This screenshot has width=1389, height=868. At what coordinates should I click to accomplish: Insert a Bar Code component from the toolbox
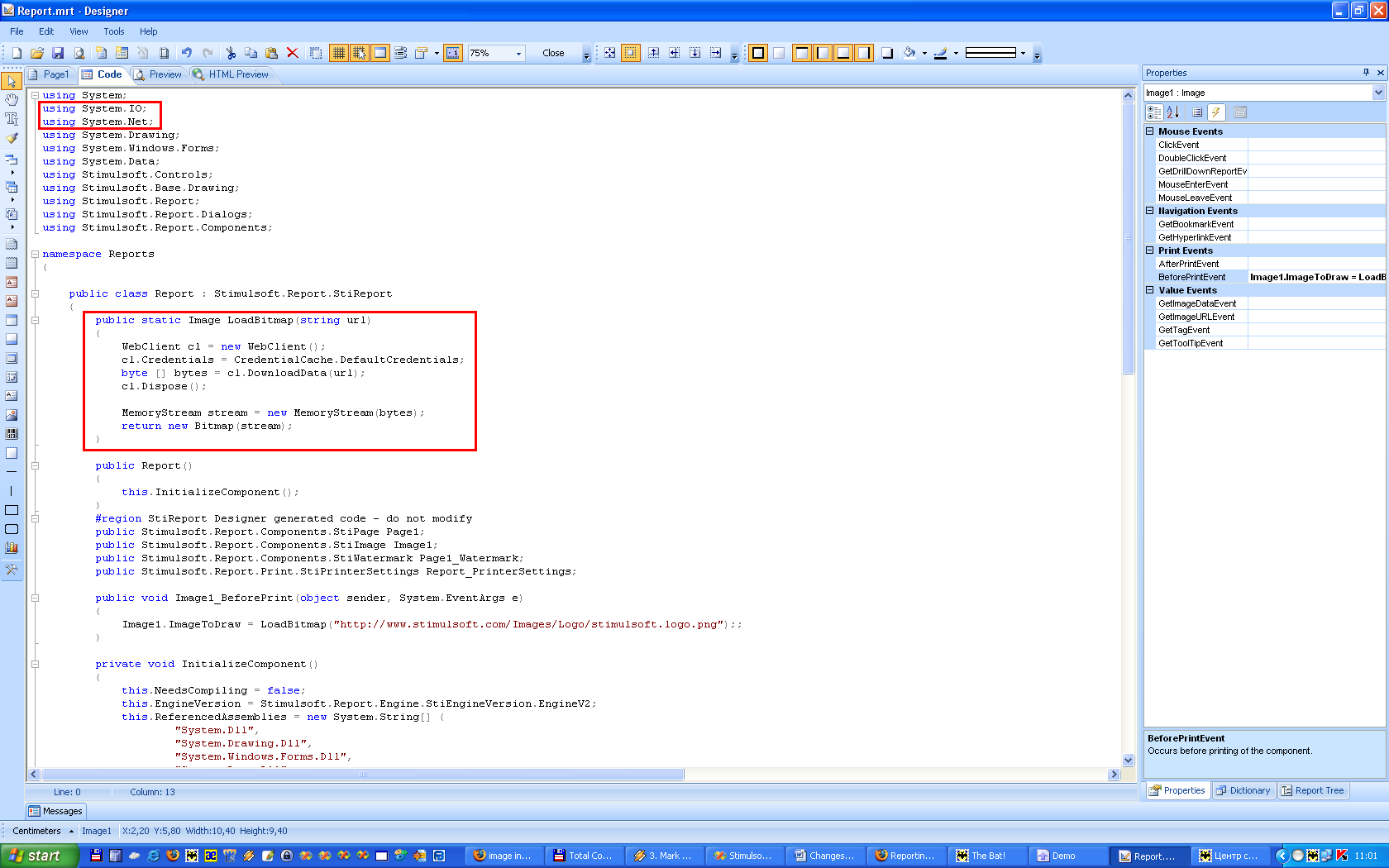click(x=12, y=434)
